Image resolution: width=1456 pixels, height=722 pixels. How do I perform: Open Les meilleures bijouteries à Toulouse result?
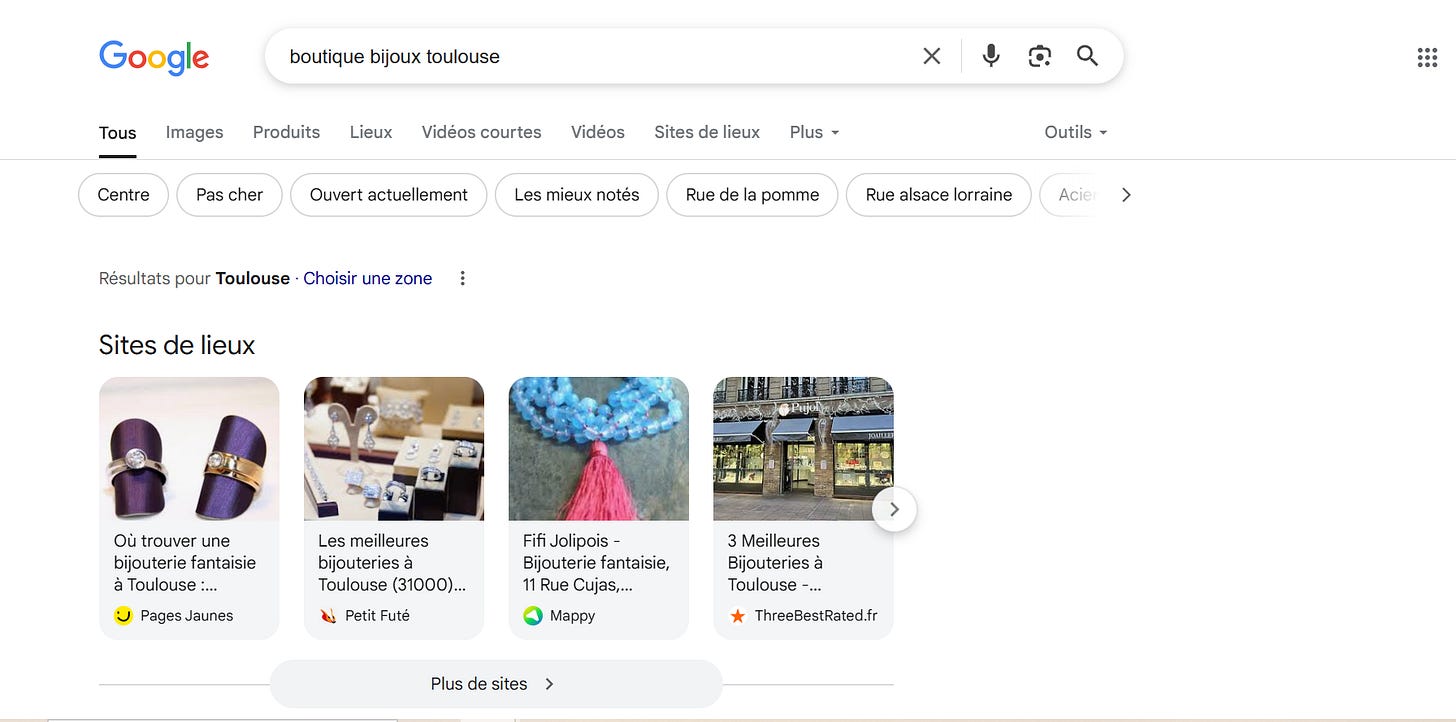(392, 563)
